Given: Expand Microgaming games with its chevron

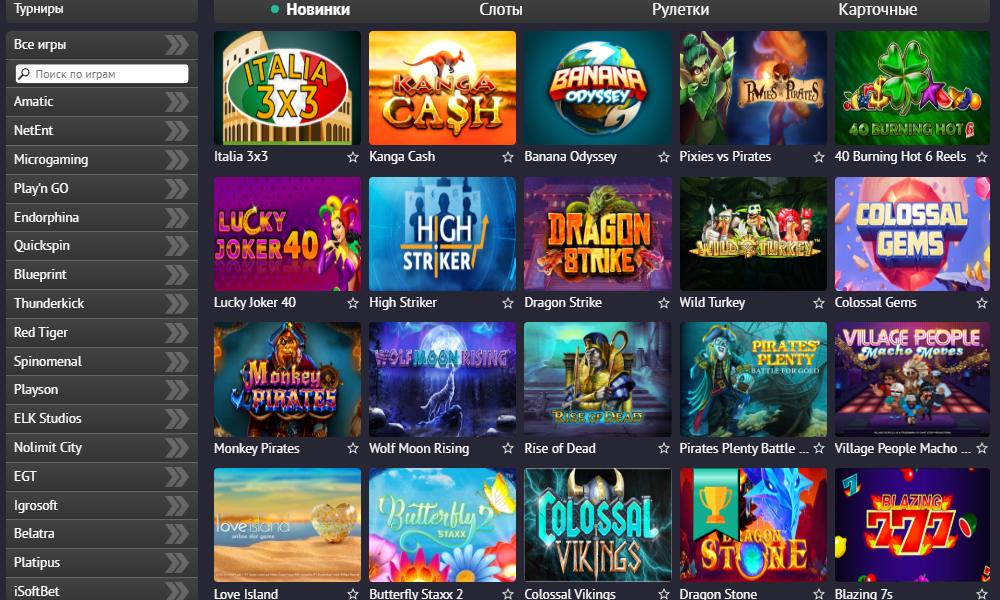Looking at the screenshot, I should [x=177, y=159].
